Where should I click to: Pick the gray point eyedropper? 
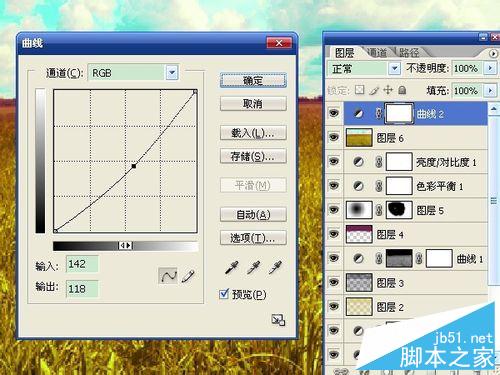(253, 267)
